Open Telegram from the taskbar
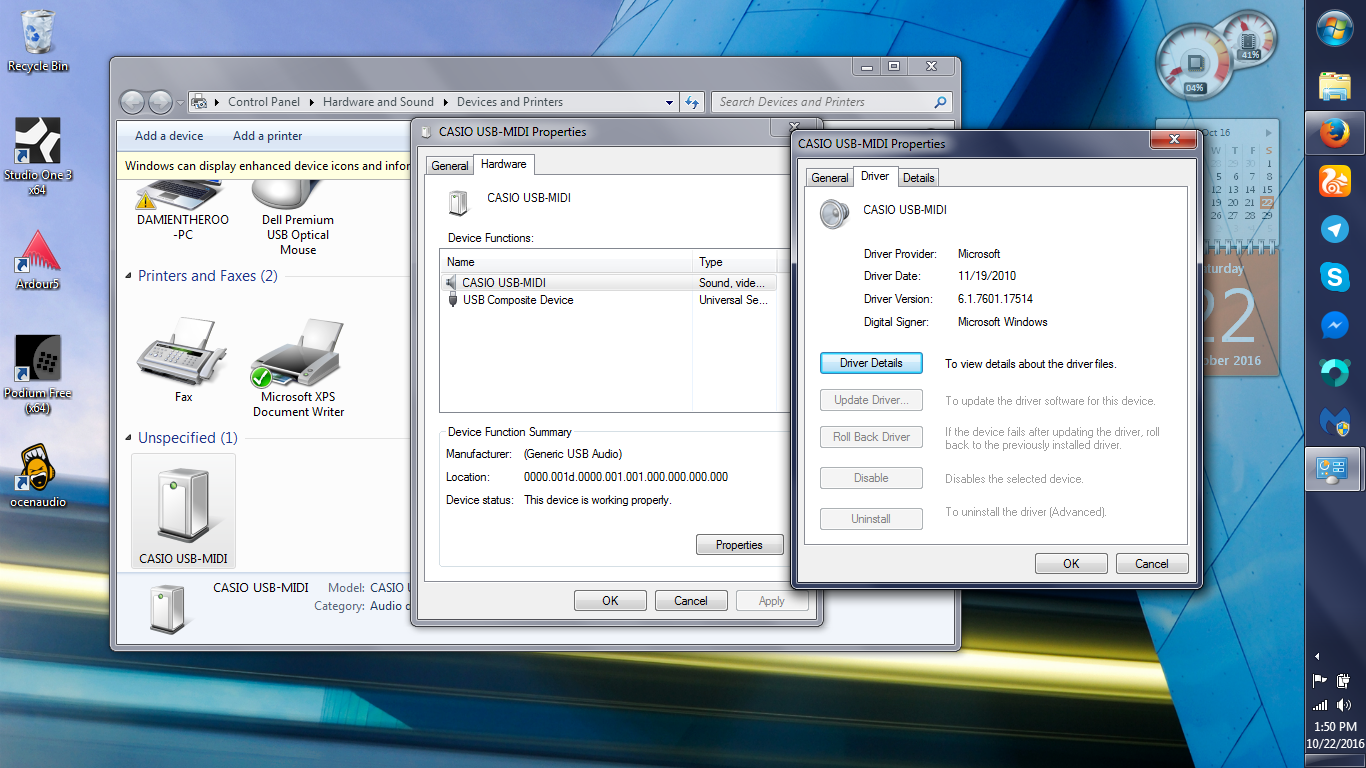Viewport: 1366px width, 768px height. point(1335,229)
